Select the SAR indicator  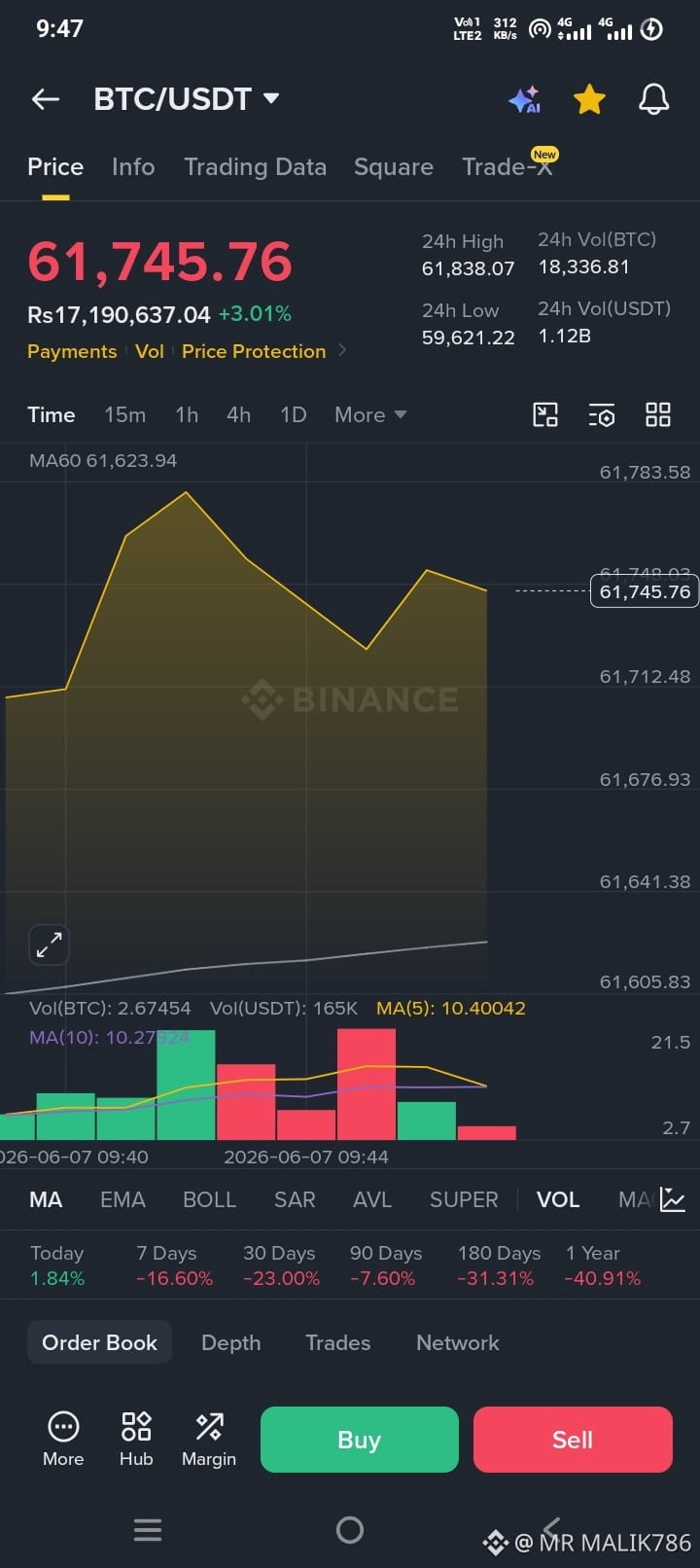pyautogui.click(x=295, y=1200)
